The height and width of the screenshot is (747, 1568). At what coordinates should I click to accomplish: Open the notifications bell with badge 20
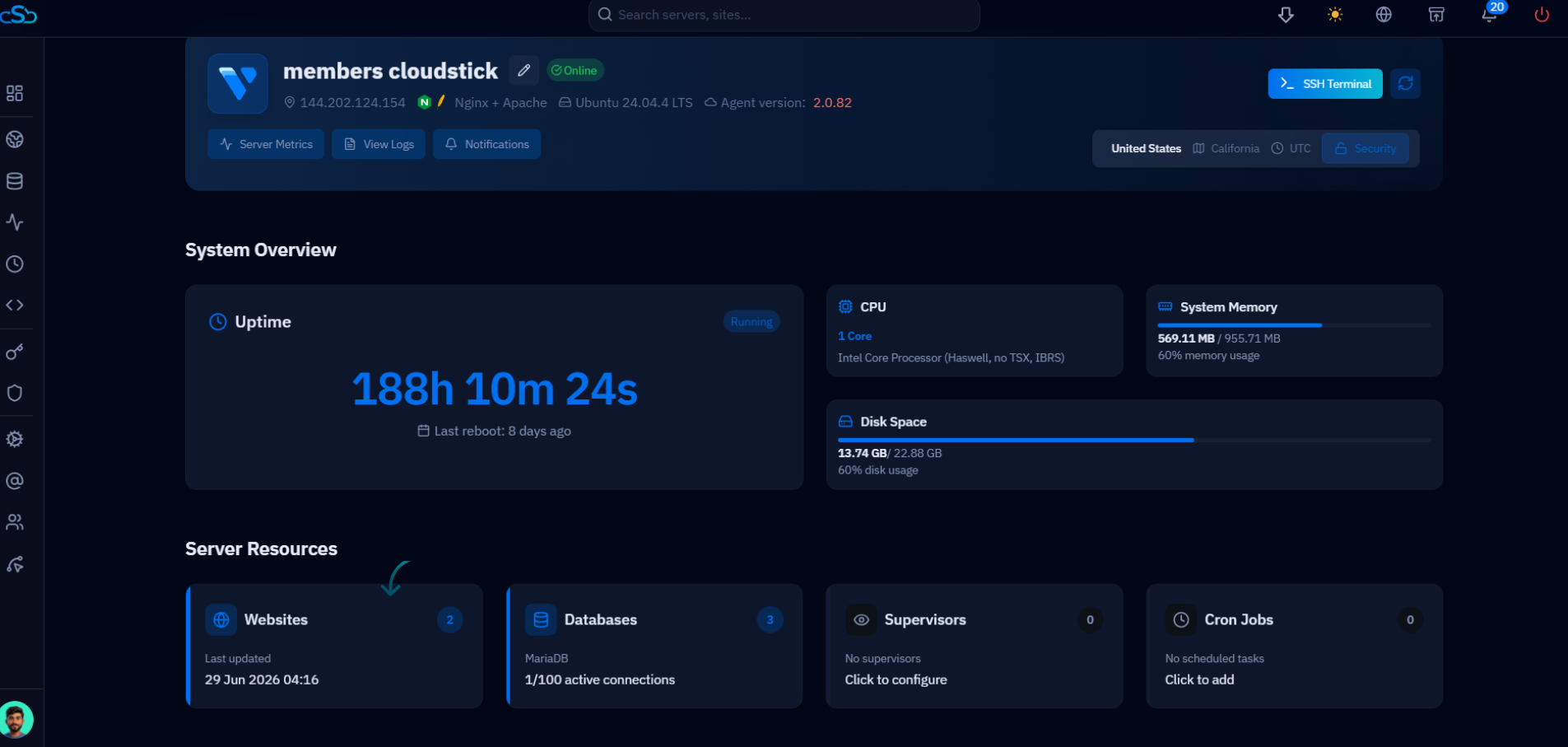click(1491, 13)
